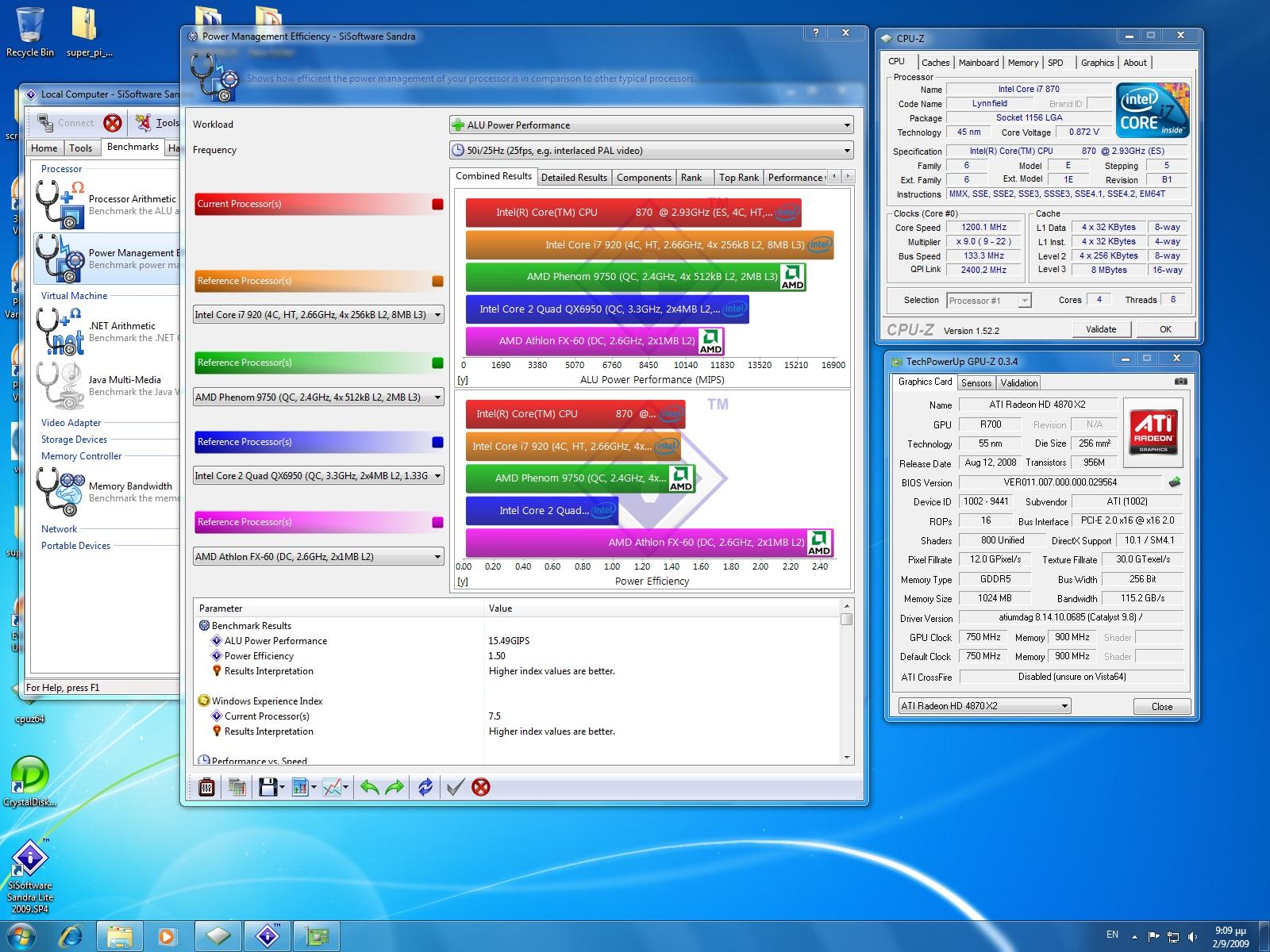Toggle the orange Reference Processor swatch

pos(437,281)
